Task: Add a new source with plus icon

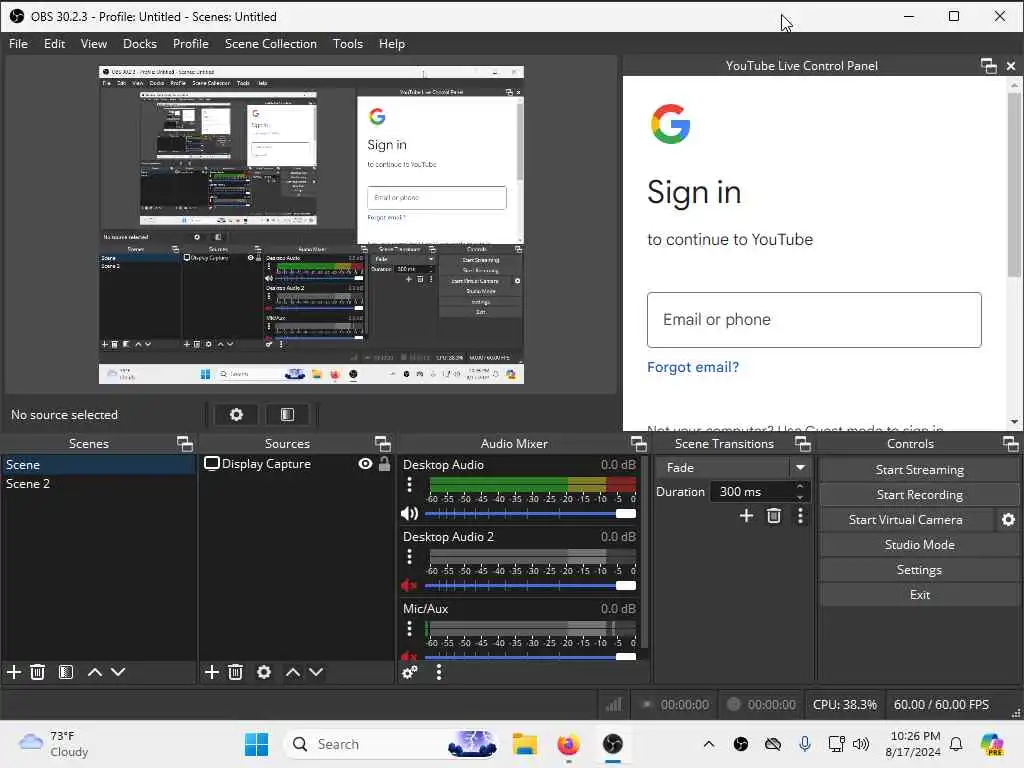Action: [212, 672]
